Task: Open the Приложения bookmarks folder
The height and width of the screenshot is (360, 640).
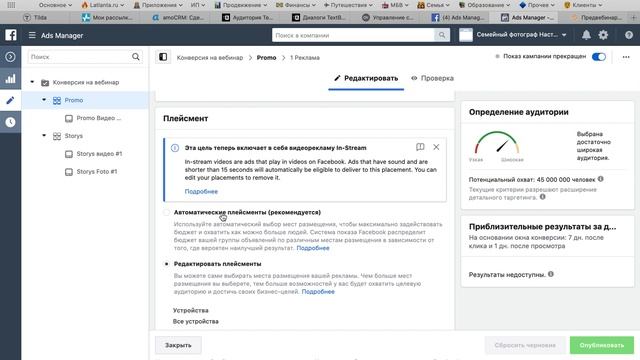Action: (158, 5)
